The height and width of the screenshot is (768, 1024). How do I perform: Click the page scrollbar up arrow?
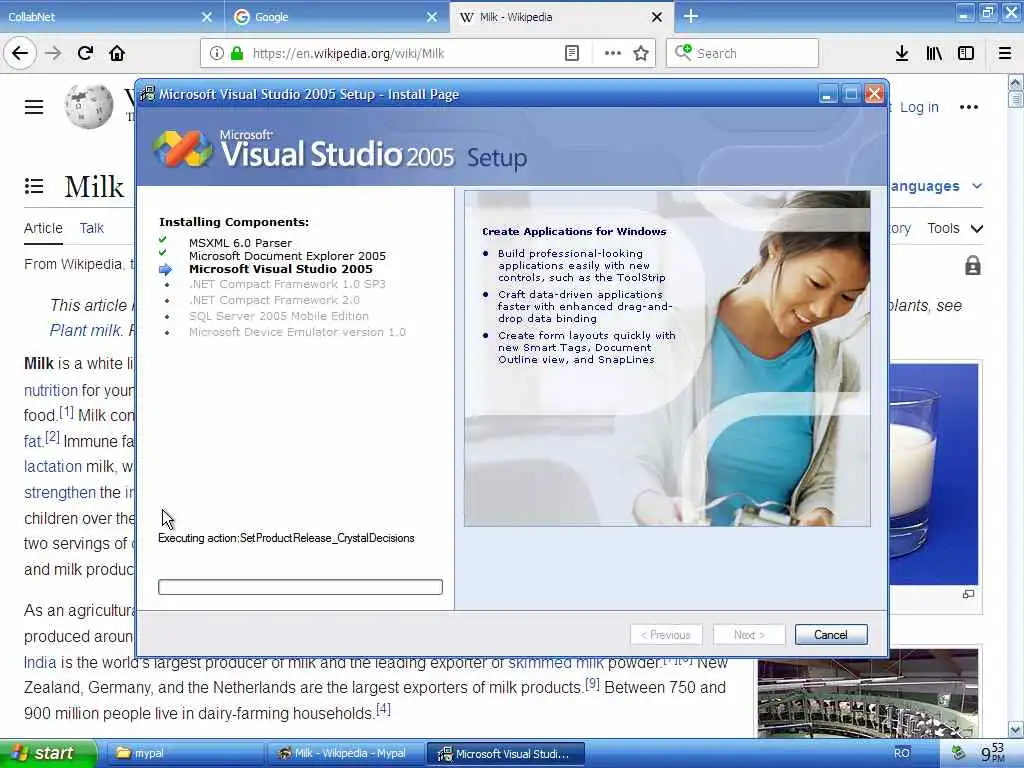(x=1016, y=82)
